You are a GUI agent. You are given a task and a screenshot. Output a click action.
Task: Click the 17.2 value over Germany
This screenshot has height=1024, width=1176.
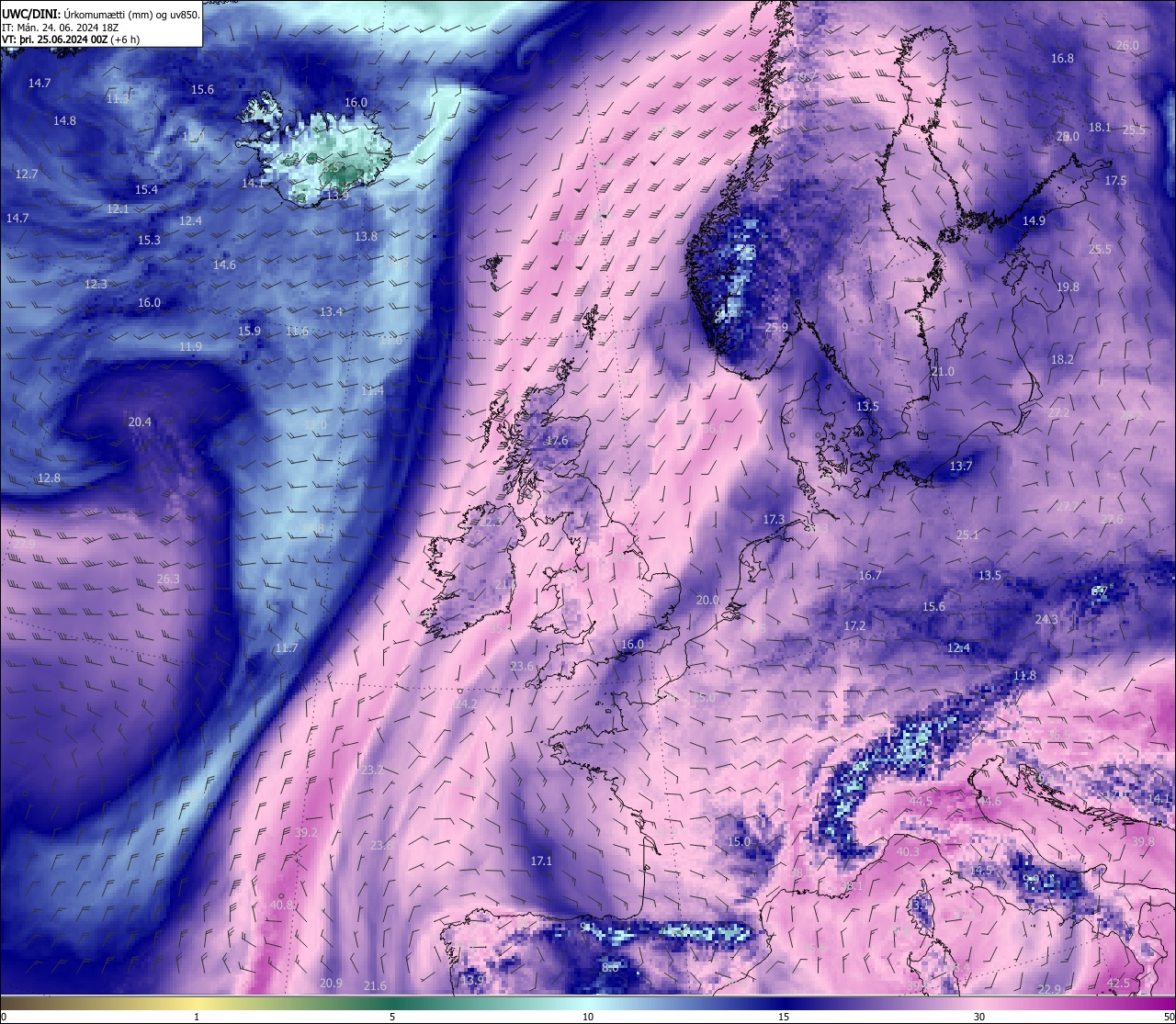[854, 625]
